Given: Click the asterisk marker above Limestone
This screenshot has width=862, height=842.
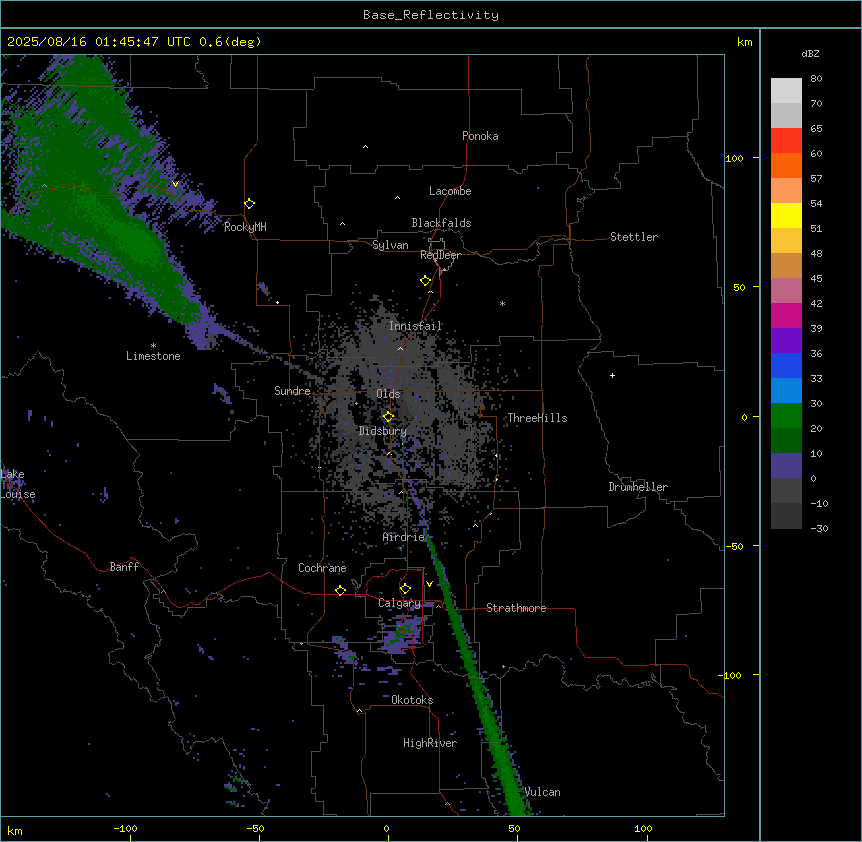Looking at the screenshot, I should pyautogui.click(x=153, y=346).
